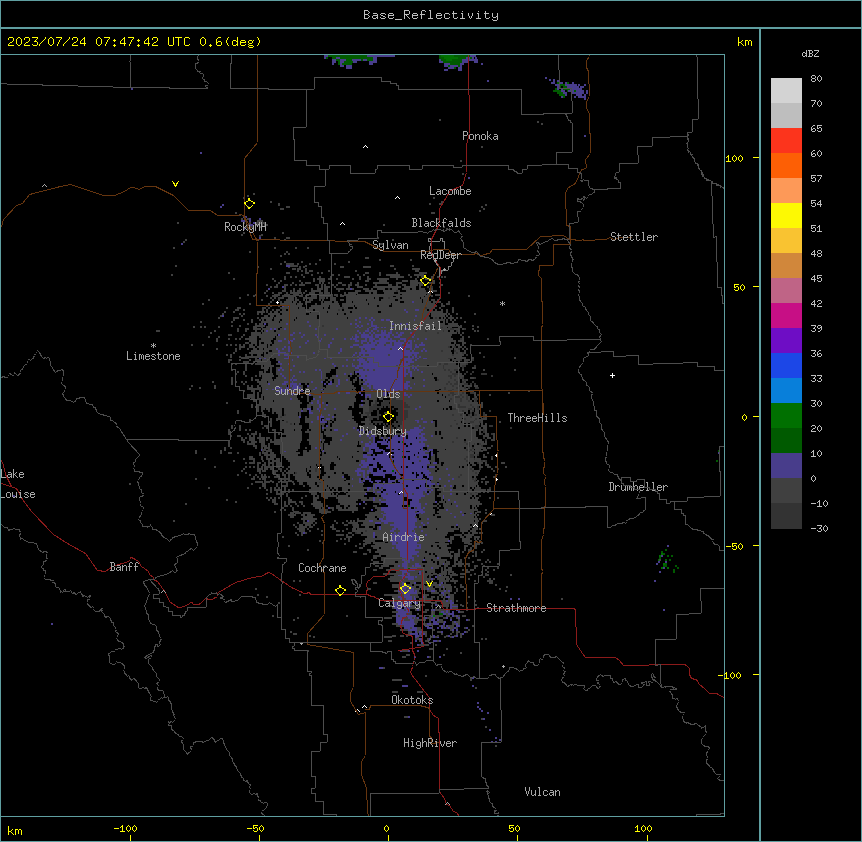Screen dimensions: 862x842
Task: Click the Okotoks town label
Action: 412,700
